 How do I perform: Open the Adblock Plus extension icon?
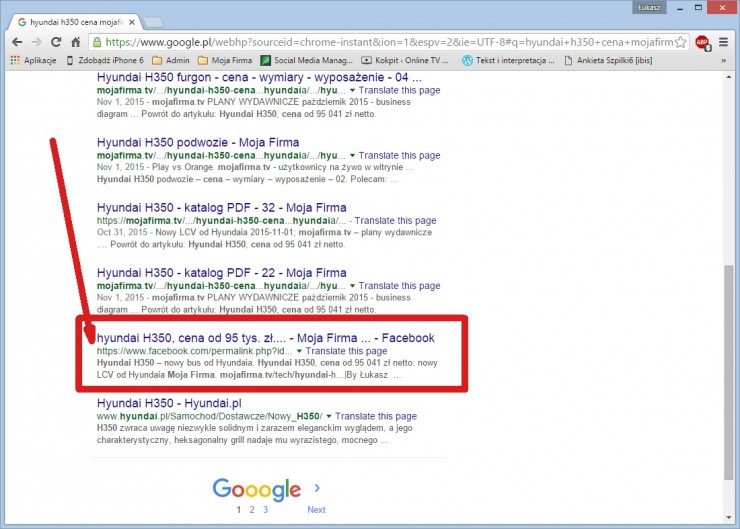coord(702,42)
